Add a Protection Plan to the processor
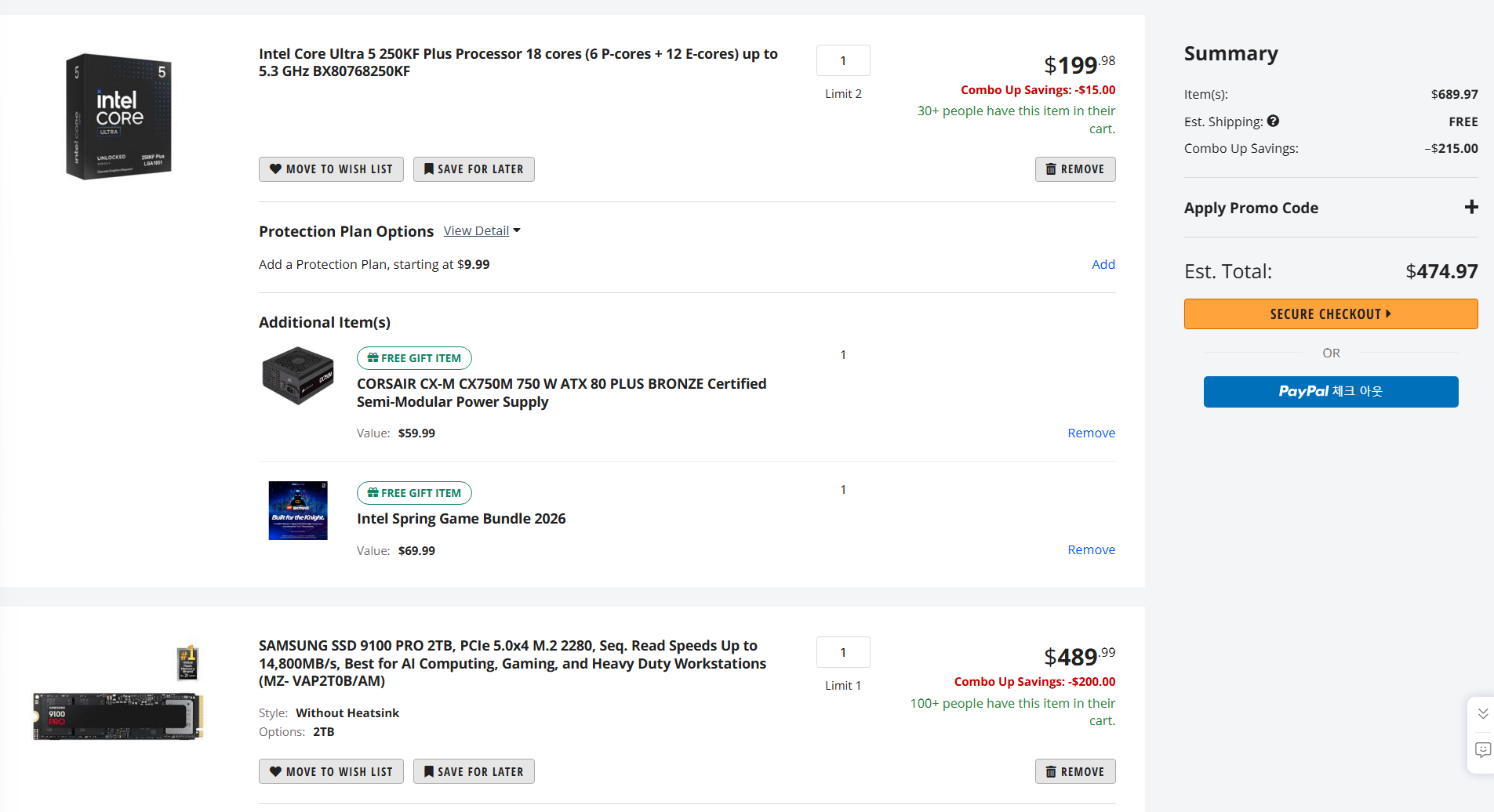Viewport: 1494px width, 812px height. [x=1103, y=264]
